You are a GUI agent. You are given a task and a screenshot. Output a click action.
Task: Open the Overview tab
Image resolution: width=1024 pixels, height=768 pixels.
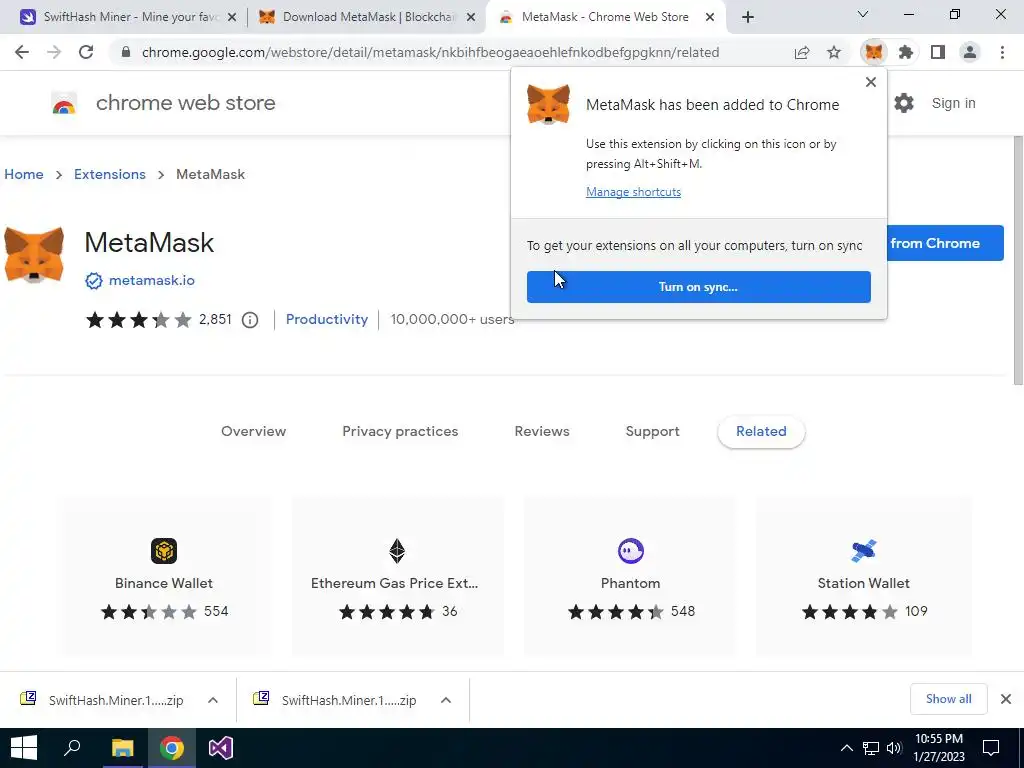point(253,432)
